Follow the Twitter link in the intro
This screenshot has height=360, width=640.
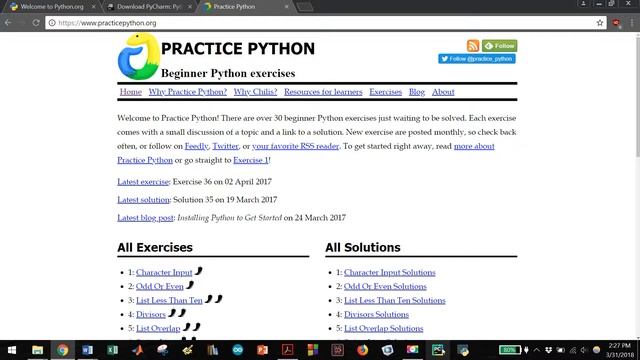(x=225, y=146)
